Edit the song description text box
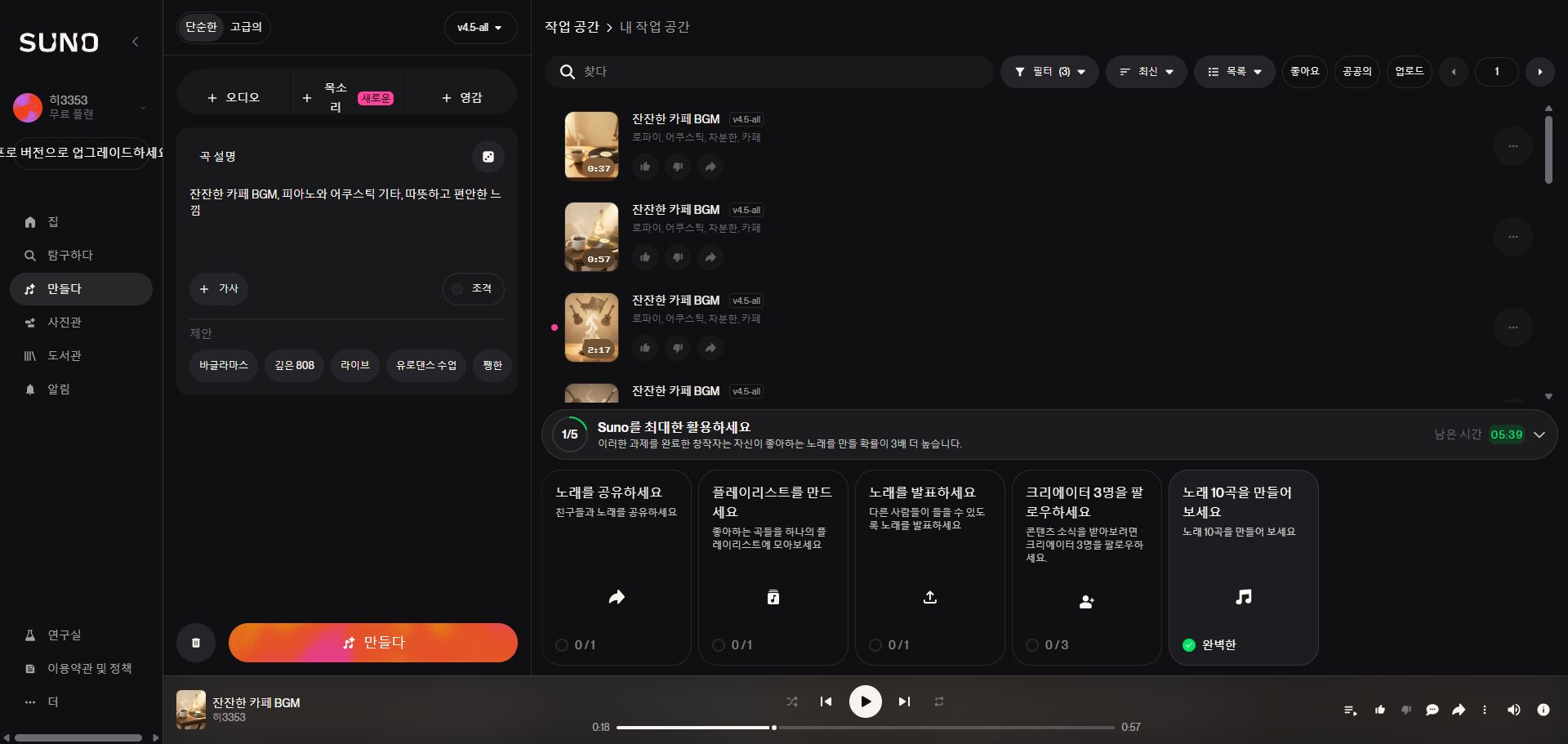This screenshot has width=1568, height=744. tap(346, 221)
